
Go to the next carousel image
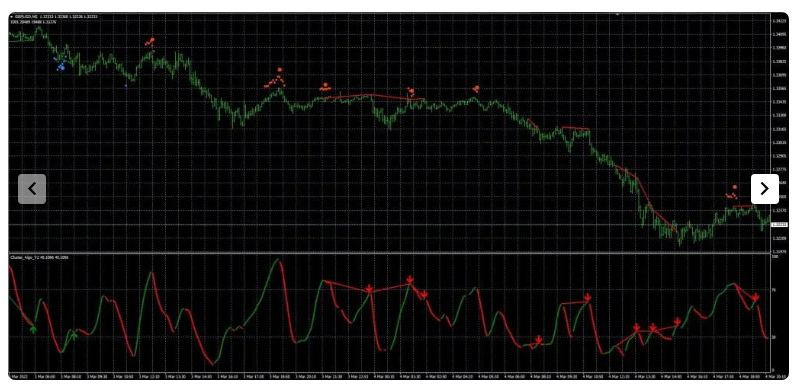click(765, 189)
